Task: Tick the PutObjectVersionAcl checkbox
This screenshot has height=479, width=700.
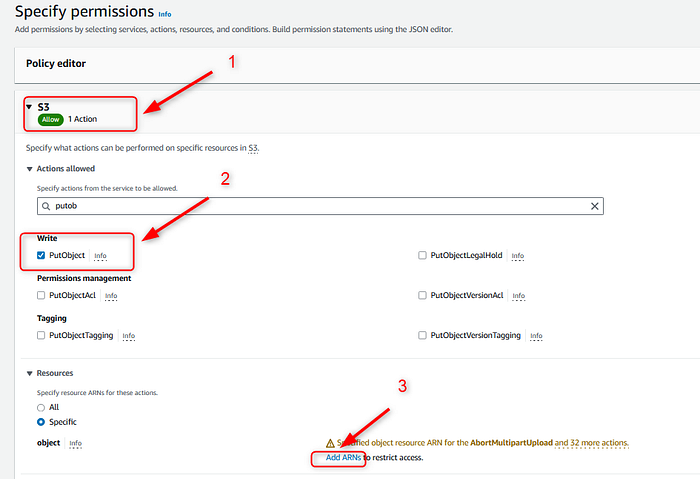Action: (422, 295)
